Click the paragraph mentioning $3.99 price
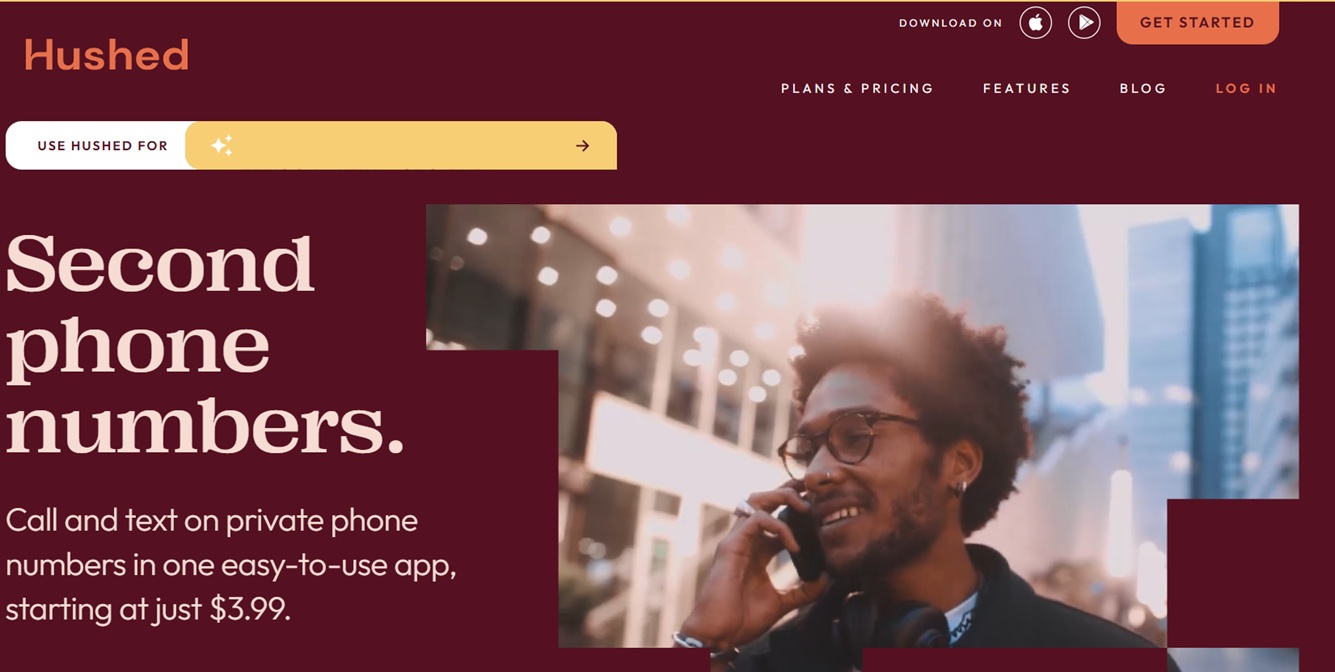 coord(231,564)
